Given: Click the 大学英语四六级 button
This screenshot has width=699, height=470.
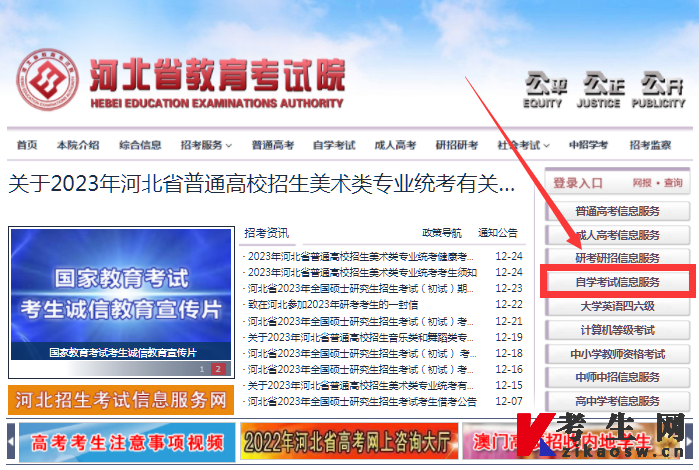Looking at the screenshot, I should pyautogui.click(x=617, y=306).
